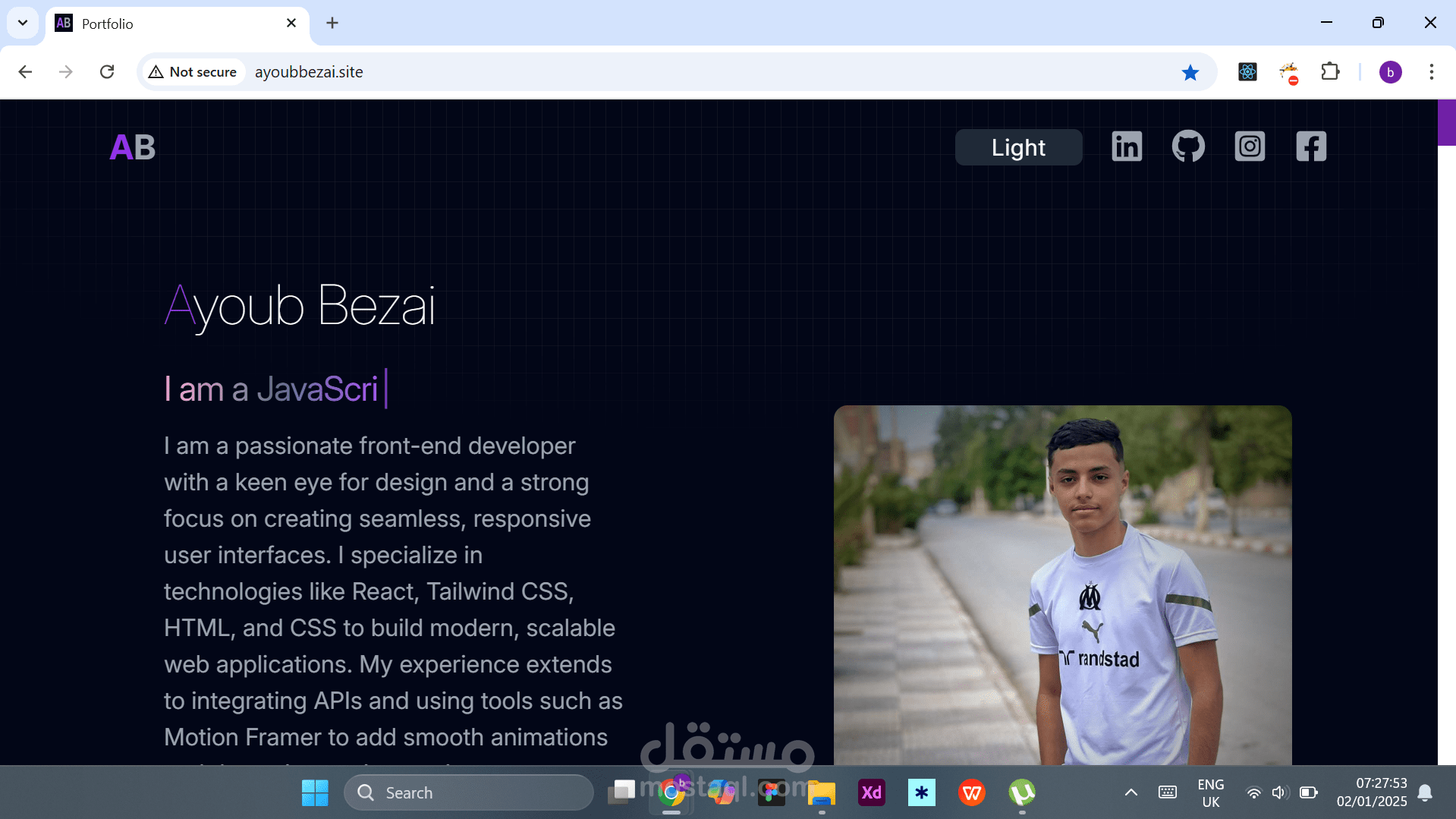Expand the tab search dropdown

pyautogui.click(x=23, y=23)
